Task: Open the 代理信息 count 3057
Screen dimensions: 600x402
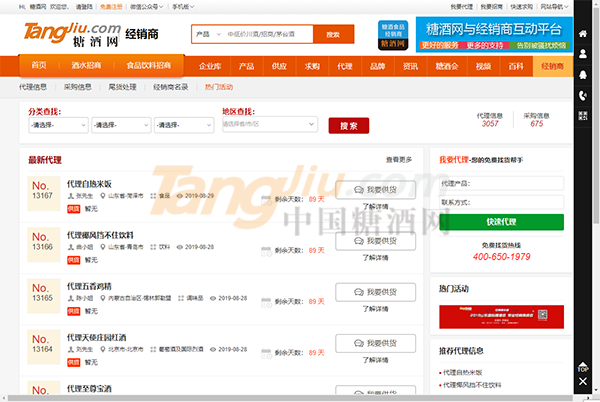Action: pos(490,124)
